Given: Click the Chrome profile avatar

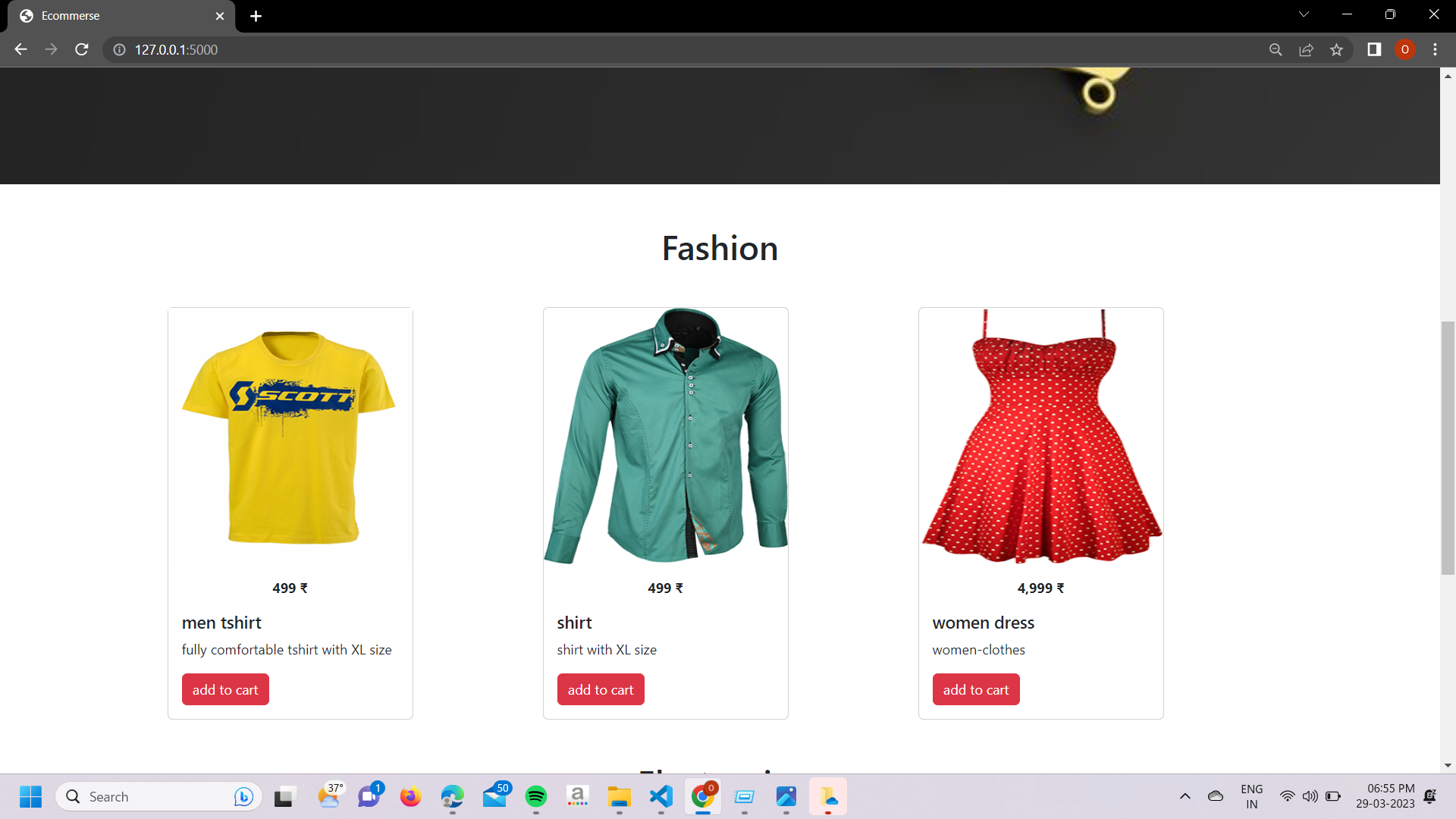Looking at the screenshot, I should coord(1405,49).
